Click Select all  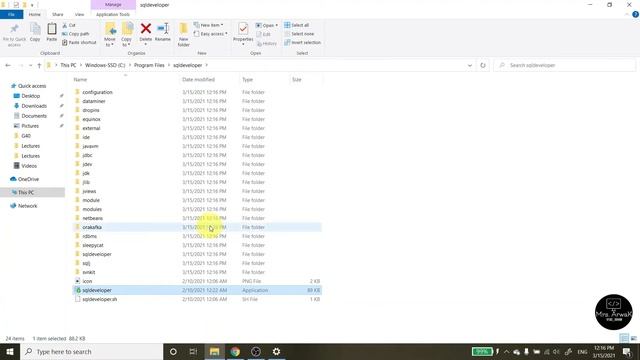pyautogui.click(x=297, y=25)
